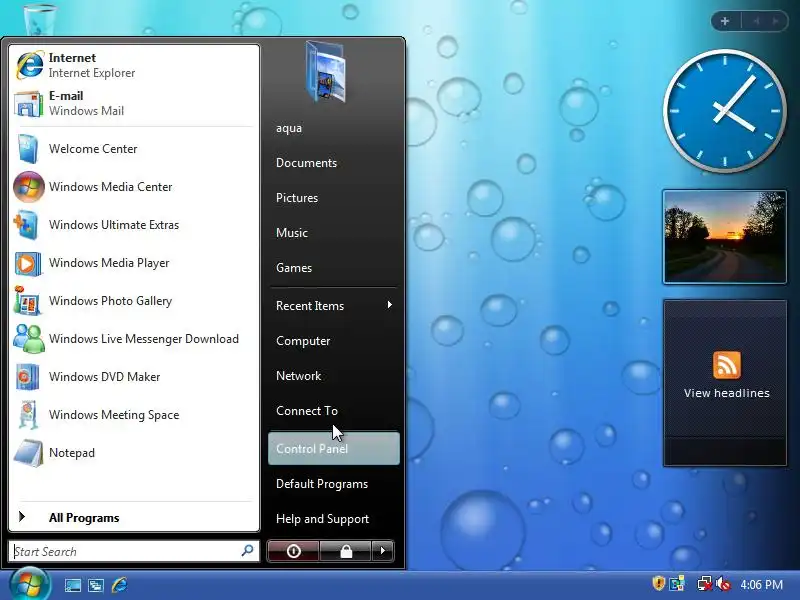
Task: Launch the Internet Explorer quick launch icon
Action: (119, 585)
